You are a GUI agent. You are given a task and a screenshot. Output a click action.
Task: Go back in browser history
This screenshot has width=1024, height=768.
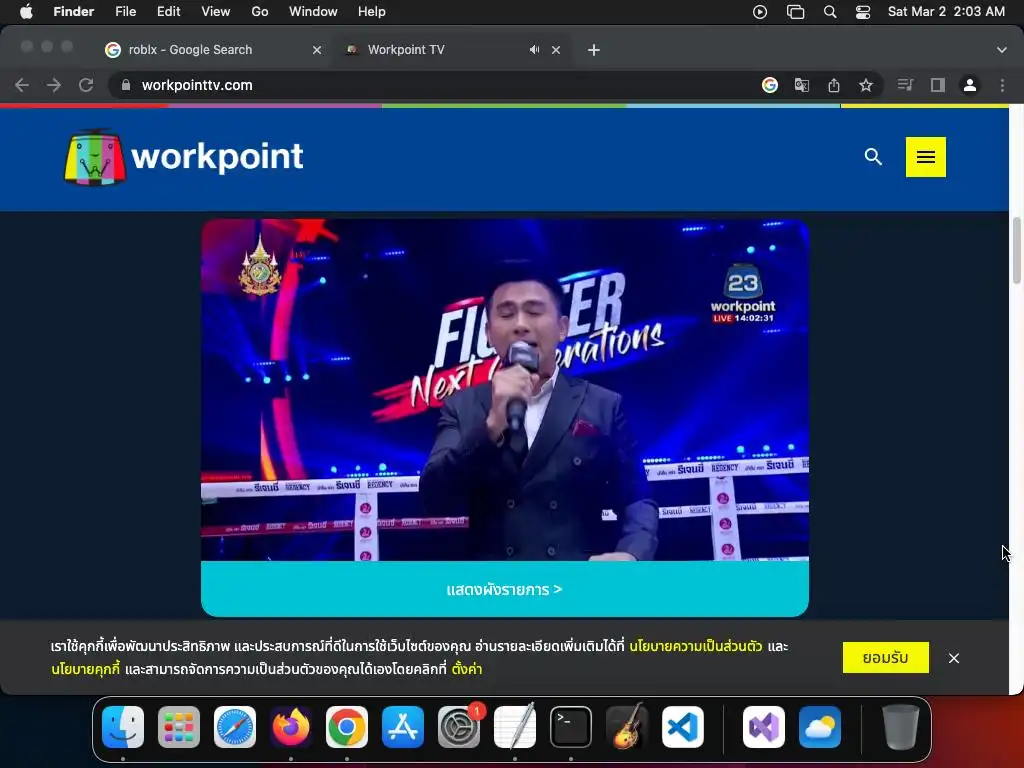coord(22,85)
